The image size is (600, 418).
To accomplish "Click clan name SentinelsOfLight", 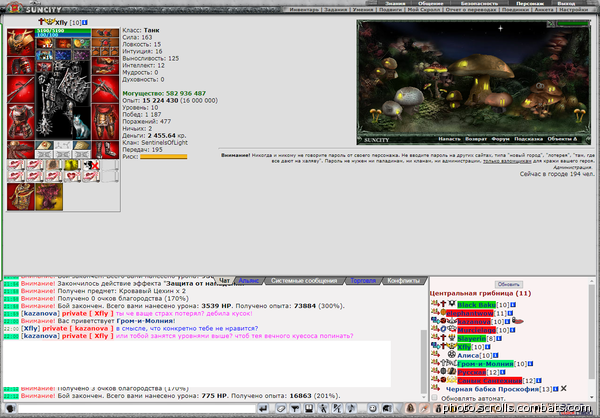I will coord(164,142).
